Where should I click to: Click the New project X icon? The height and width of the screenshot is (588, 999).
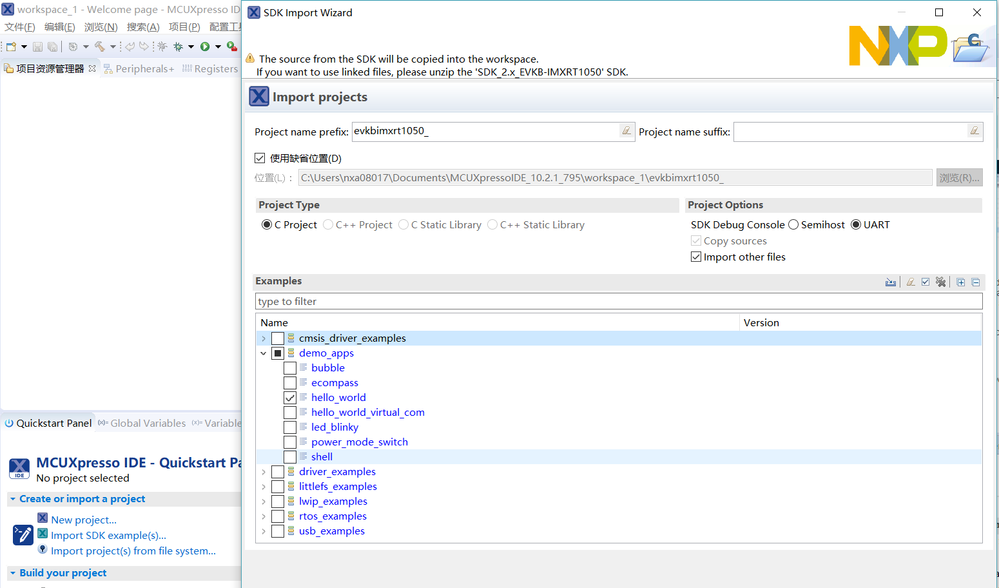coord(42,518)
